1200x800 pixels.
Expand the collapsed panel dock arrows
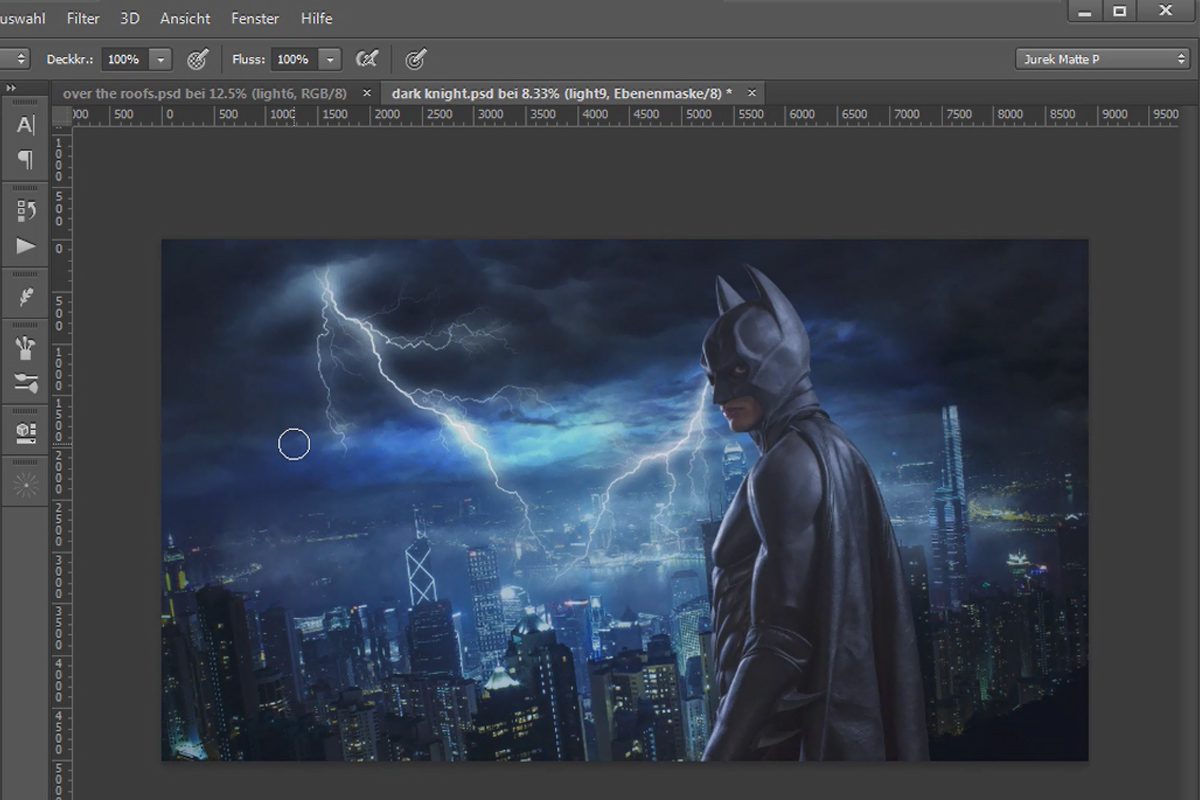click(12, 89)
